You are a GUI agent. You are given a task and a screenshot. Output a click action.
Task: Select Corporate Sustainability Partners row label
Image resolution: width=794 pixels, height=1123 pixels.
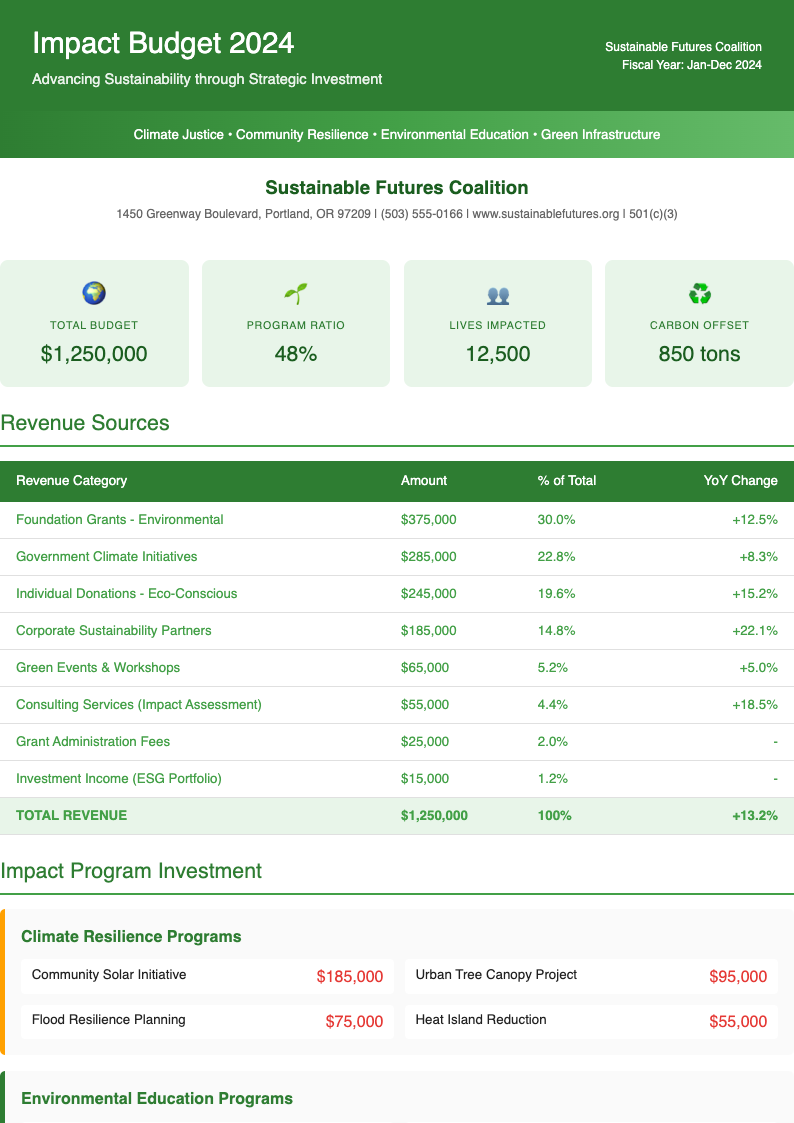[x=114, y=631]
